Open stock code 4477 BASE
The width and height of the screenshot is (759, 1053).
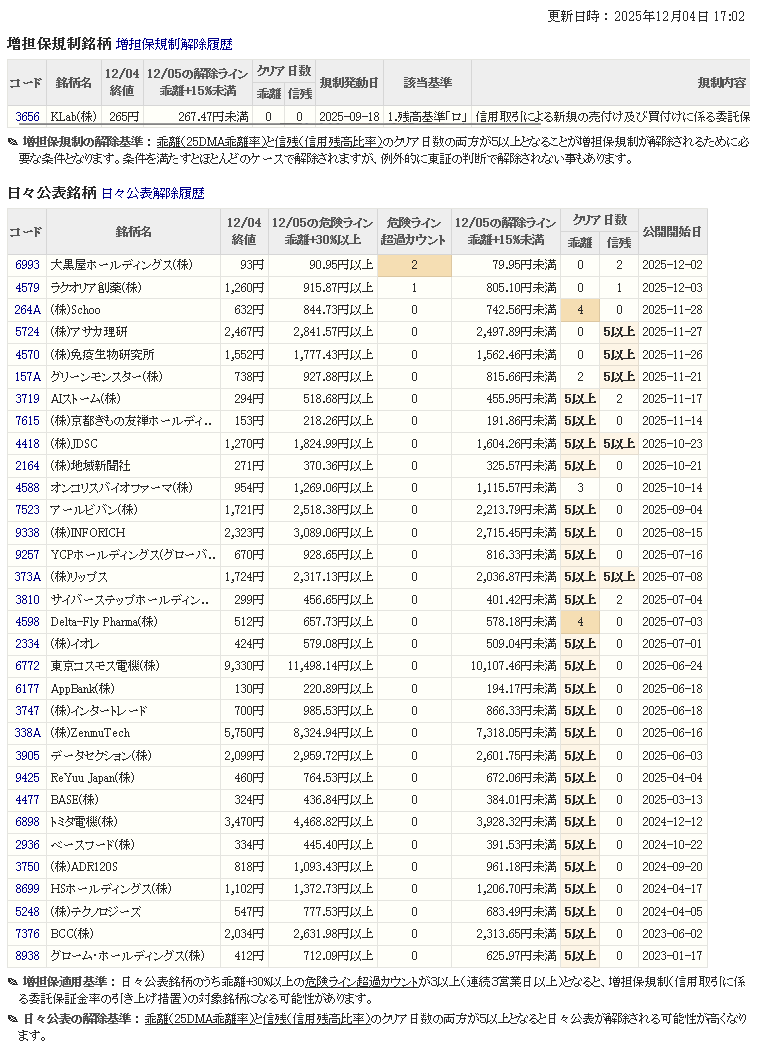[27, 800]
